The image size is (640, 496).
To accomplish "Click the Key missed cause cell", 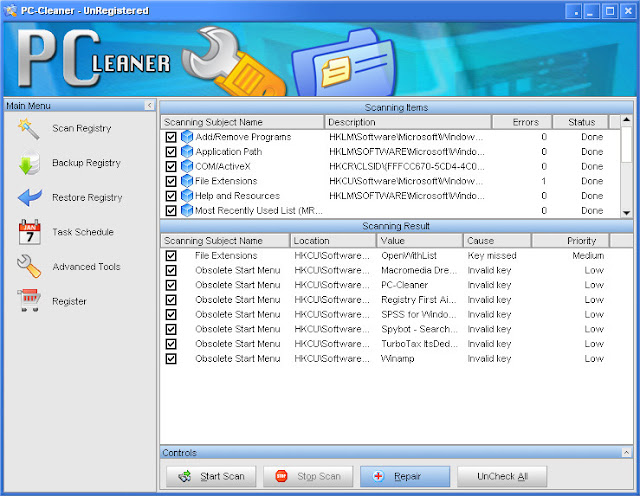I will pos(492,256).
